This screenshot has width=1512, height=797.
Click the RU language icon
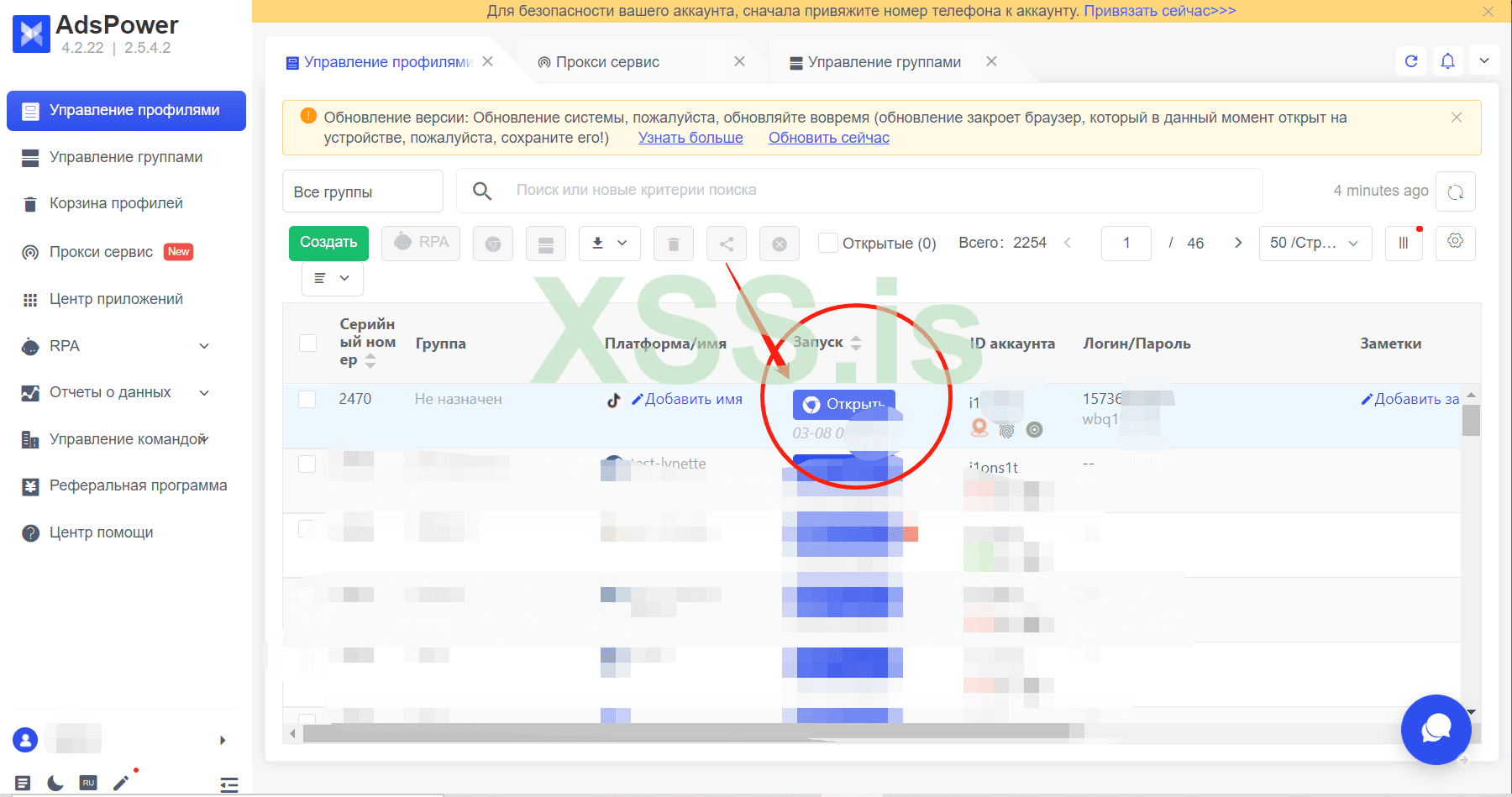(88, 783)
